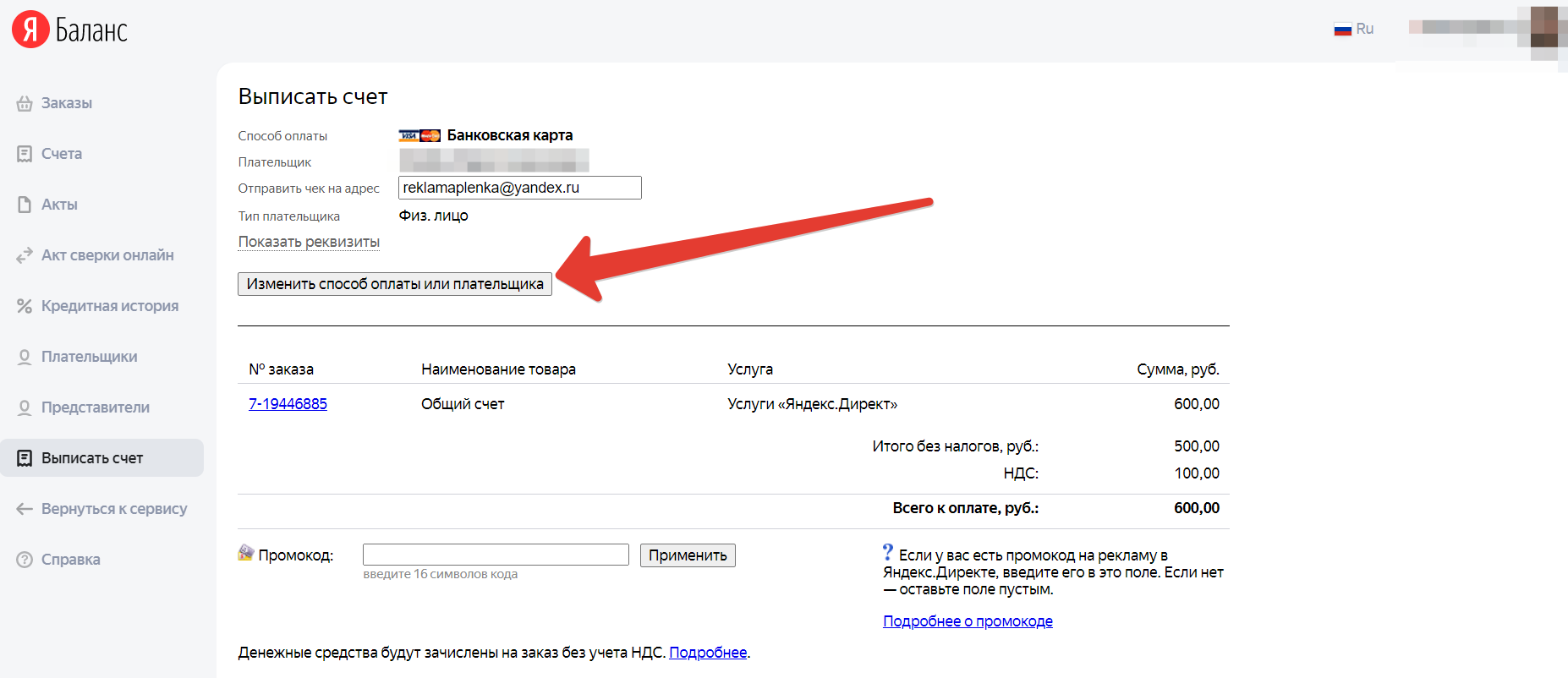Image resolution: width=1568 pixels, height=678 pixels.
Task: Focus the Промокод input field
Action: pos(496,555)
